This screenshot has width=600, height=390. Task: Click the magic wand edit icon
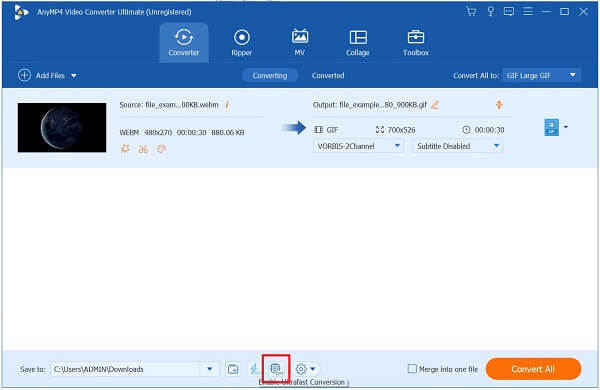point(125,149)
